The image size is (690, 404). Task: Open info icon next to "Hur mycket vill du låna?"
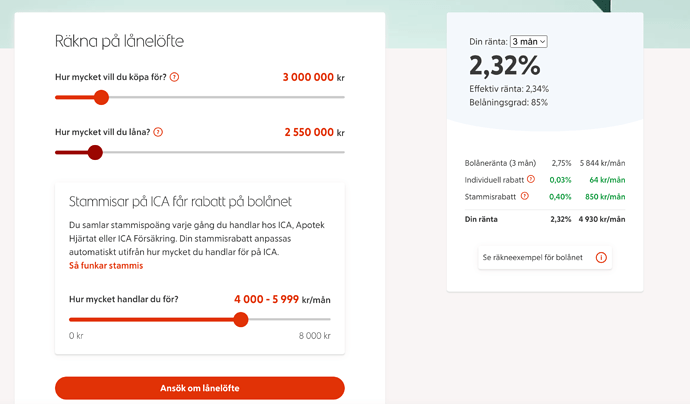(158, 132)
